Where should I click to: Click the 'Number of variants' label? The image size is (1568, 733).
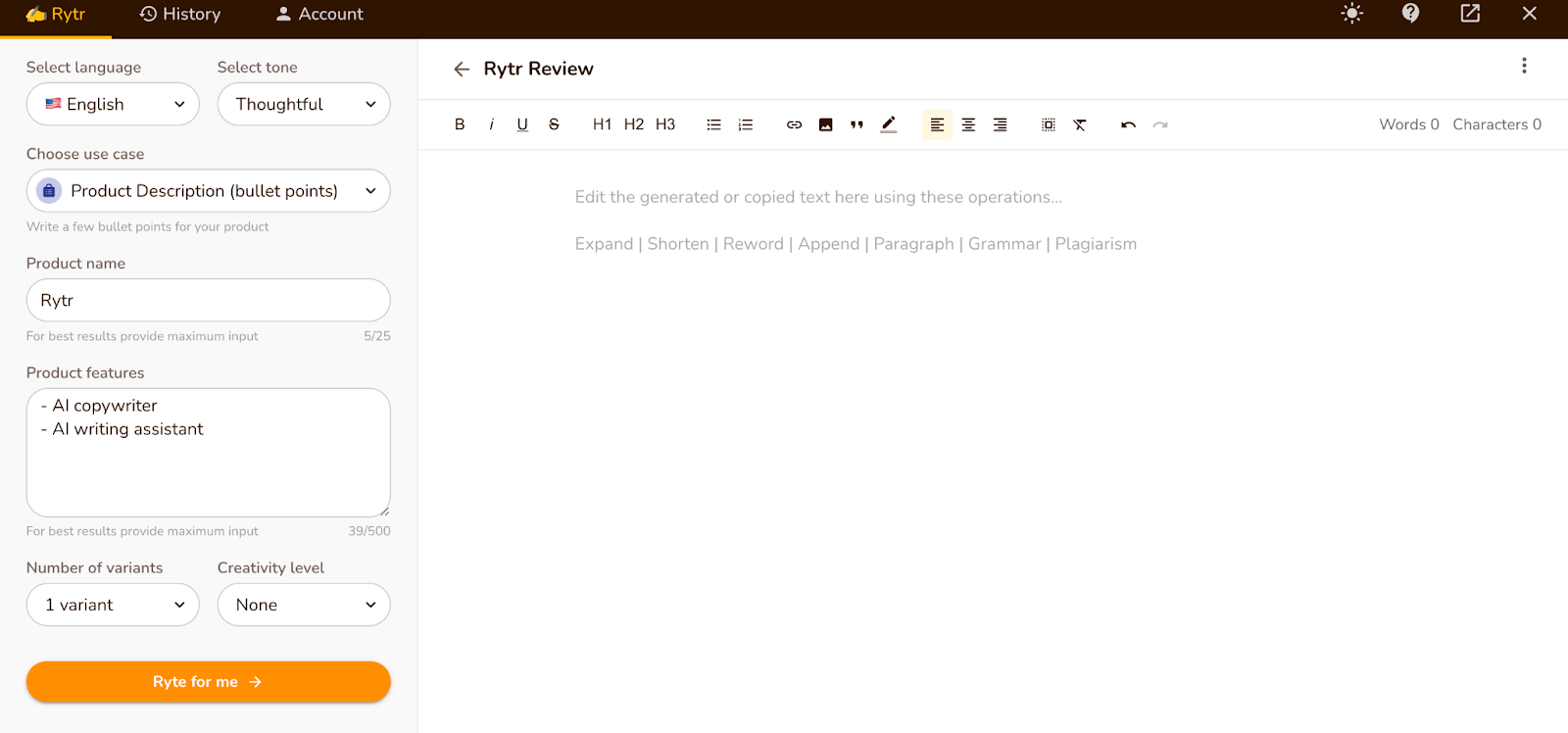(95, 567)
